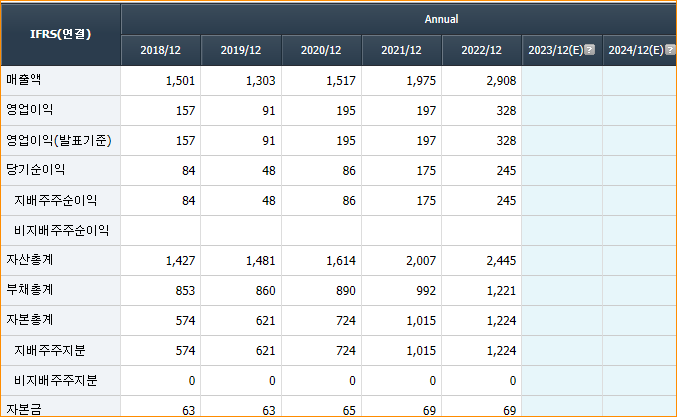Click the 매출액 value 1,303
677x417 pixels.
pos(260,81)
